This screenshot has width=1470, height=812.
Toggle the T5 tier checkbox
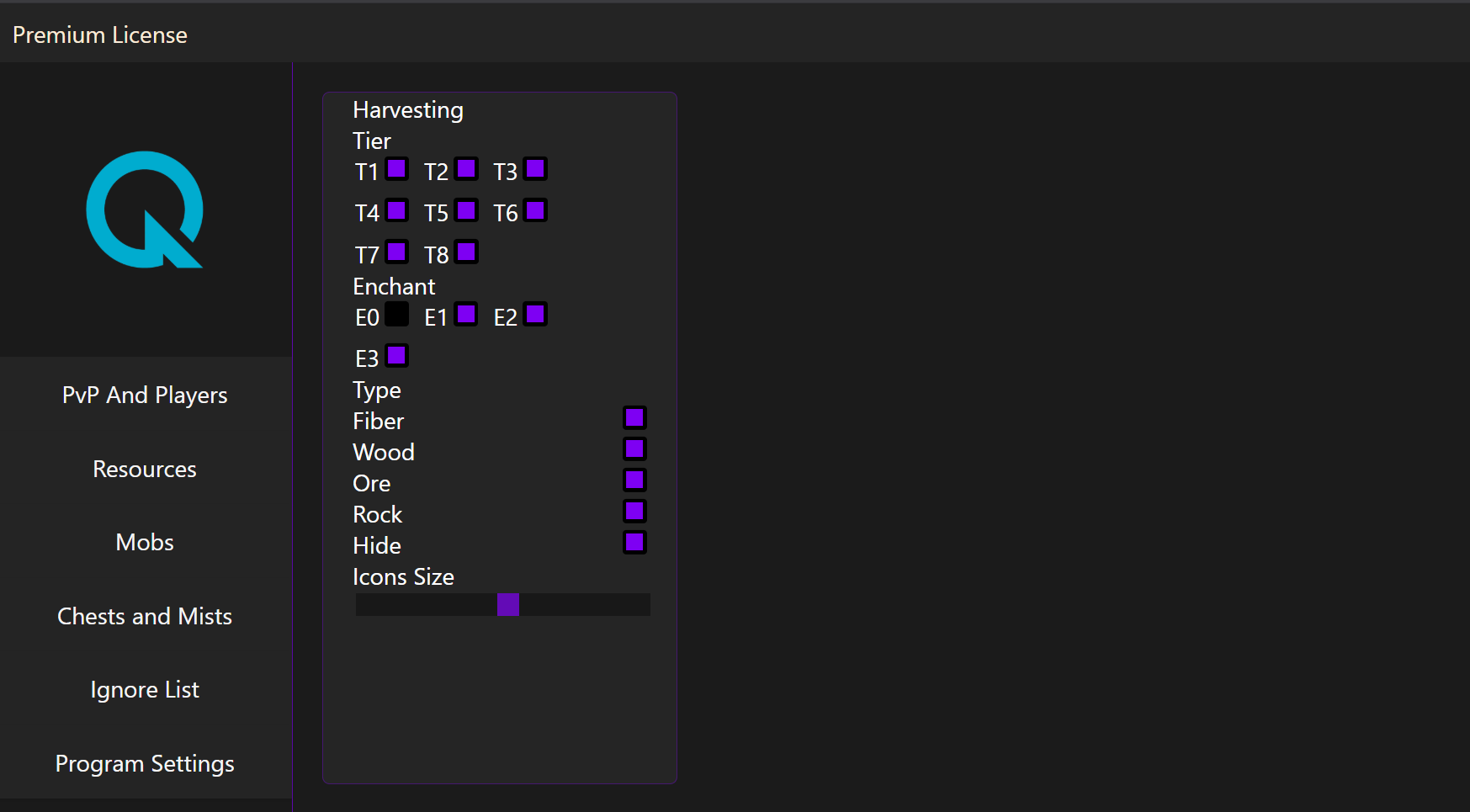466,210
